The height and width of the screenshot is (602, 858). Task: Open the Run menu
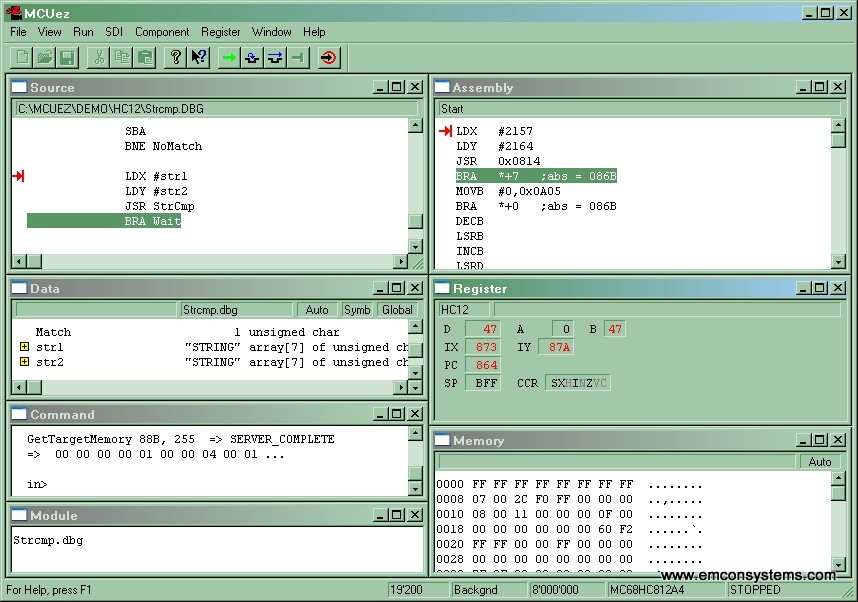(83, 32)
